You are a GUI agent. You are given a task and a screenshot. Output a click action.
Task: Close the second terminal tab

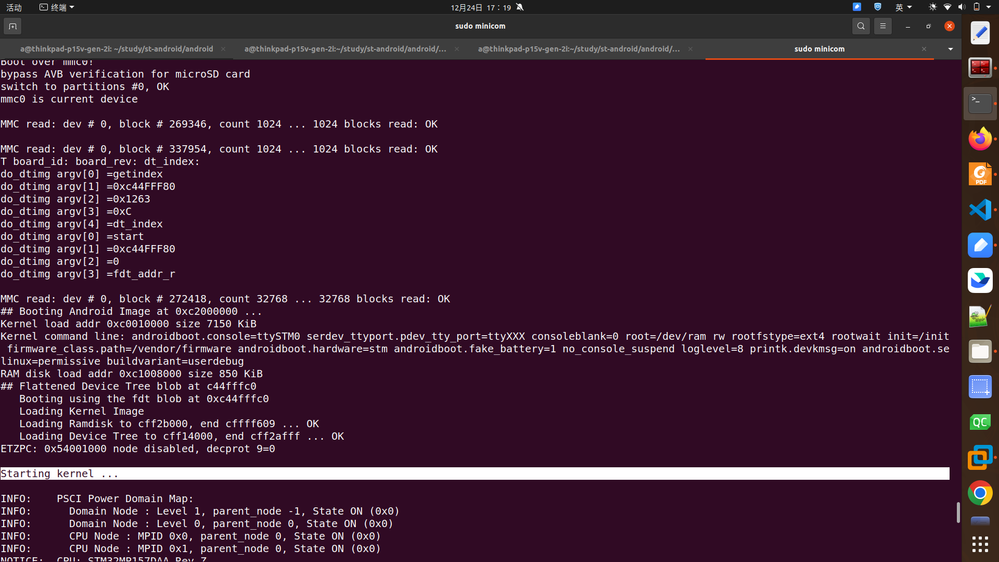457,49
